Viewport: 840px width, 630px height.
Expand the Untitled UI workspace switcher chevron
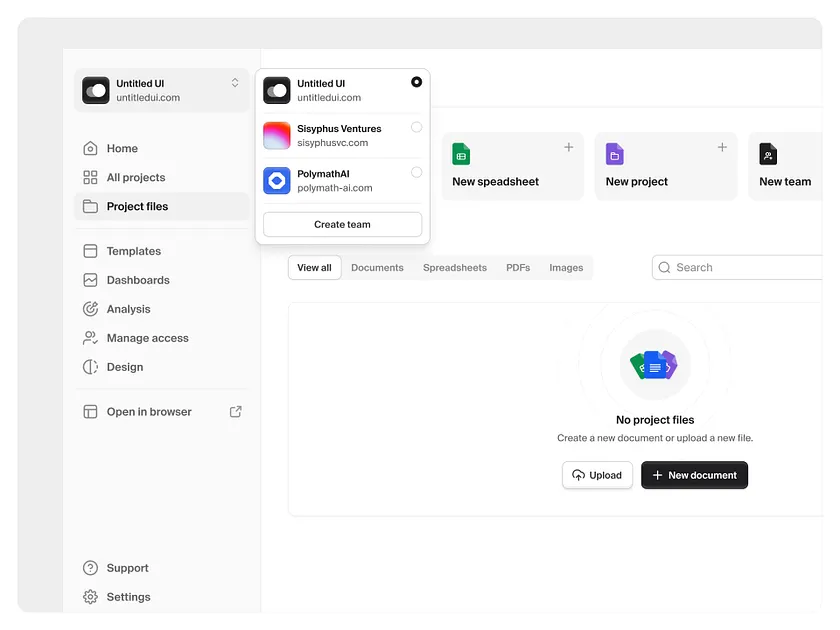pyautogui.click(x=234, y=84)
